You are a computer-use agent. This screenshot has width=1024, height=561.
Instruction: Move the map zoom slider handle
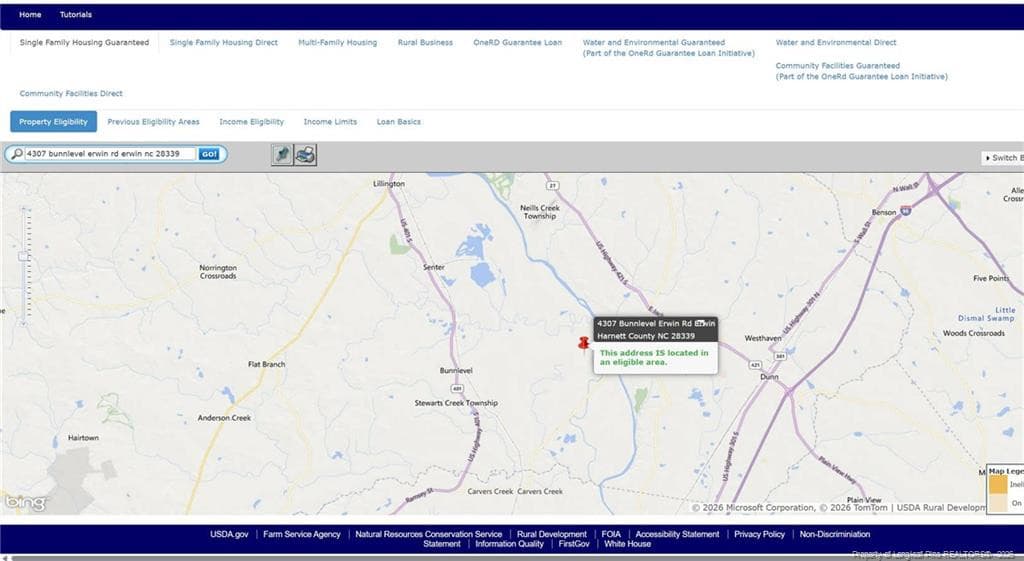[24, 257]
